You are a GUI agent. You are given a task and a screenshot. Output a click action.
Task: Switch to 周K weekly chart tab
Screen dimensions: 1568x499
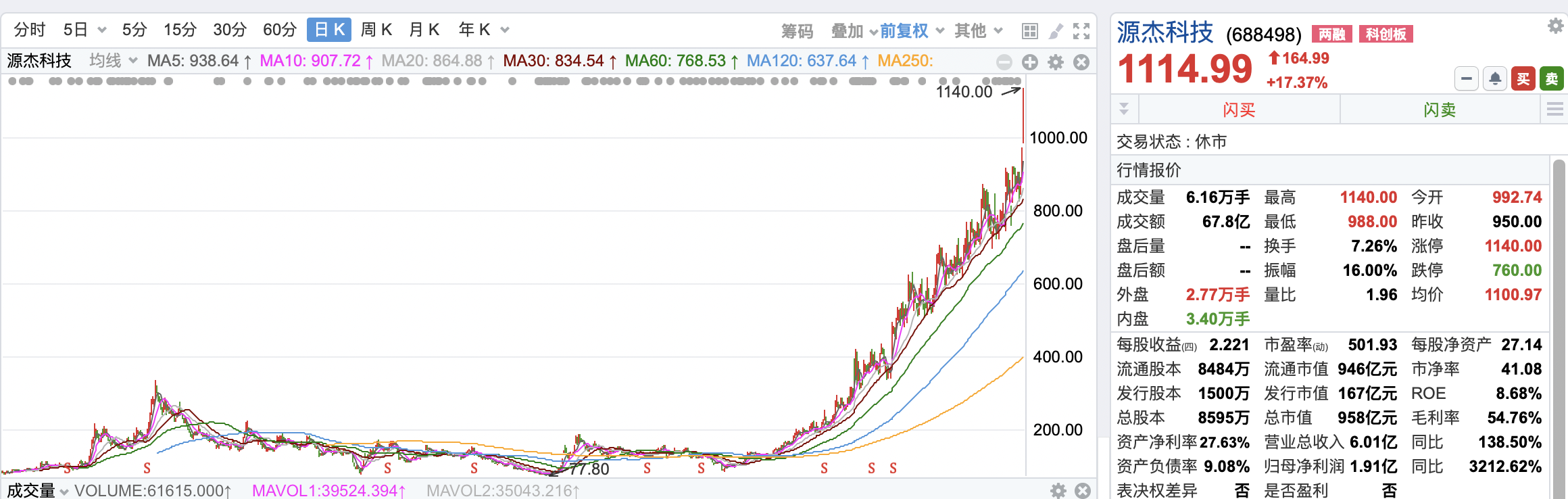376,30
